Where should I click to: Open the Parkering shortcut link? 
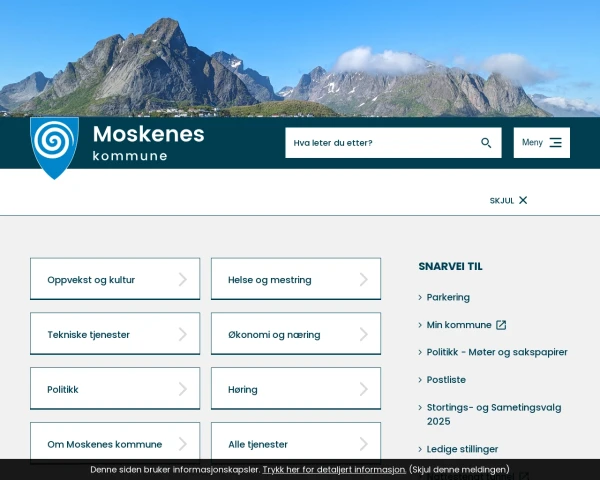click(x=448, y=297)
